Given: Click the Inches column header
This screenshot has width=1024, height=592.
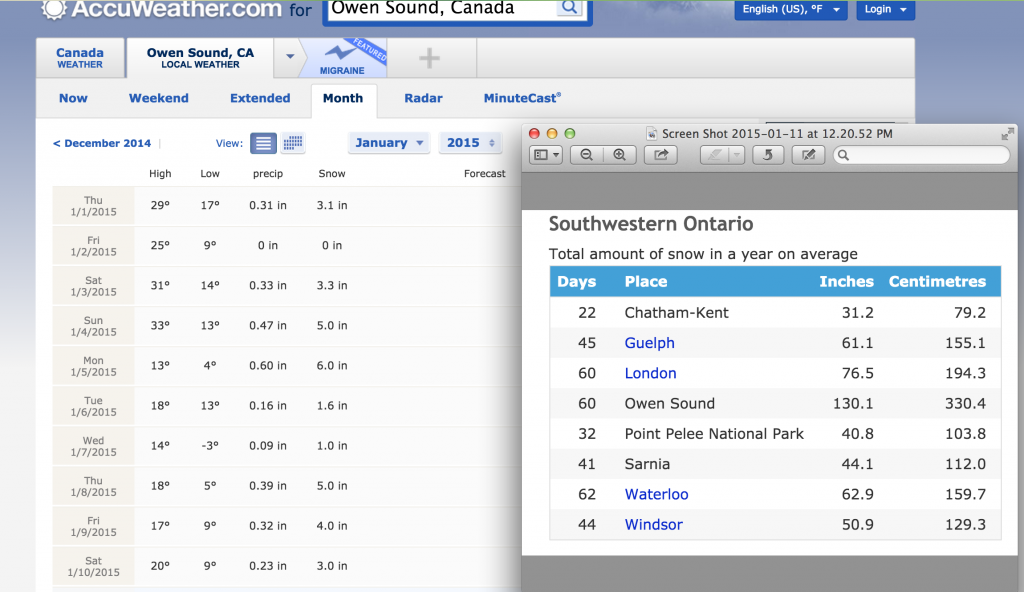Looking at the screenshot, I should [846, 282].
